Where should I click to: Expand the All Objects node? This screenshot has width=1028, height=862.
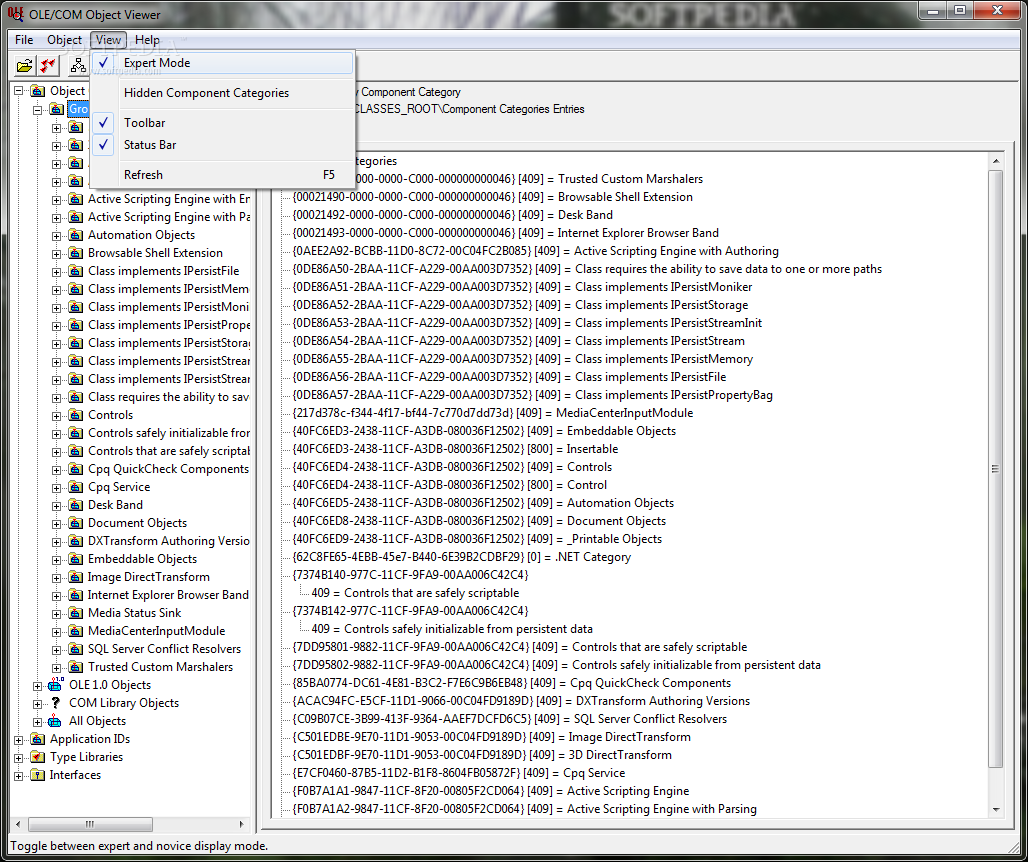(x=38, y=722)
